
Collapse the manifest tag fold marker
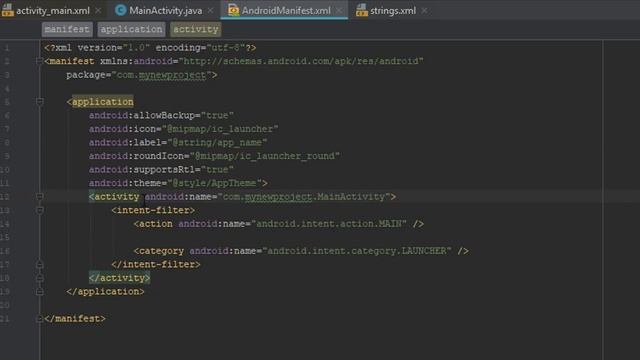tap(40, 61)
